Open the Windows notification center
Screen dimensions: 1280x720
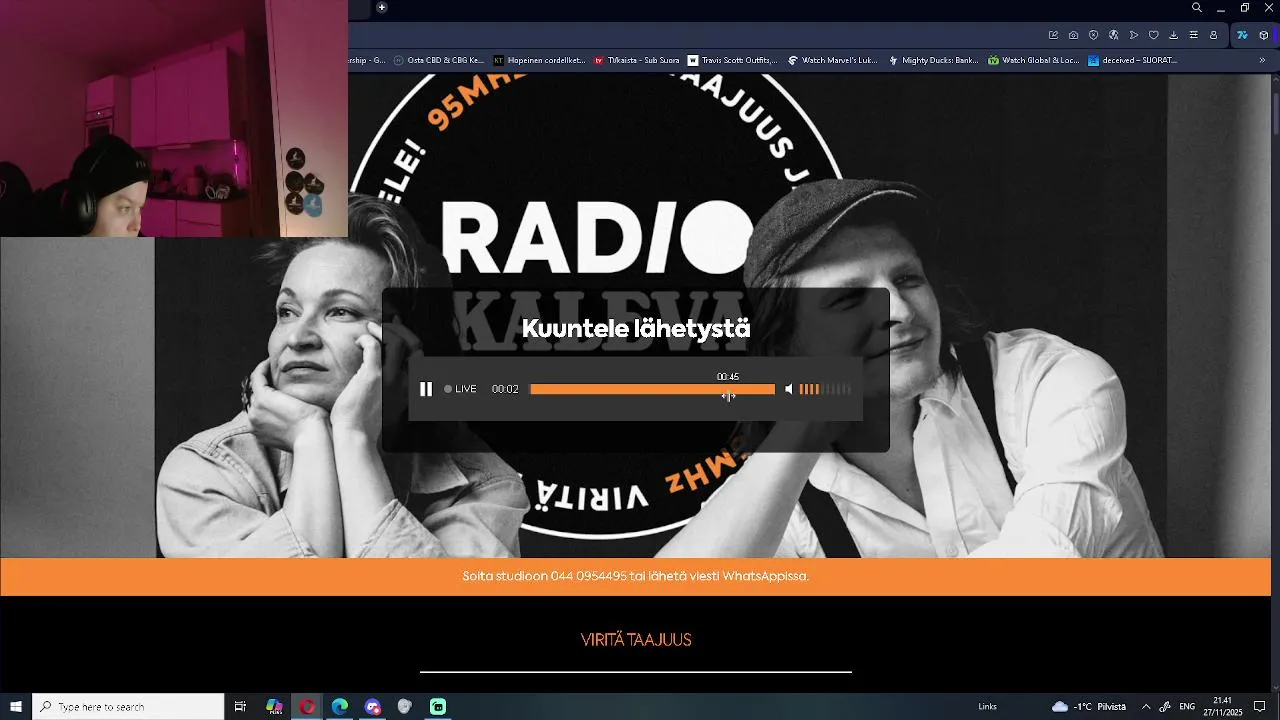coord(1259,706)
